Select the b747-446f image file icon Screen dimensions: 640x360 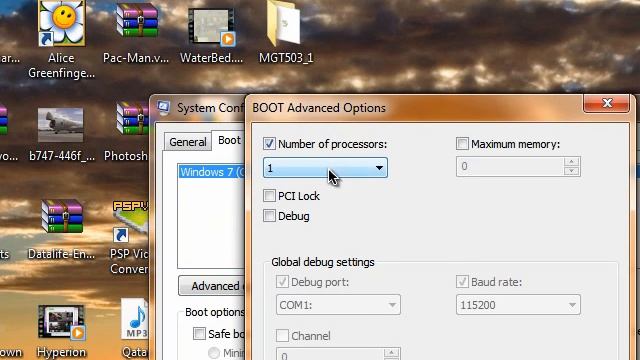tap(60, 125)
